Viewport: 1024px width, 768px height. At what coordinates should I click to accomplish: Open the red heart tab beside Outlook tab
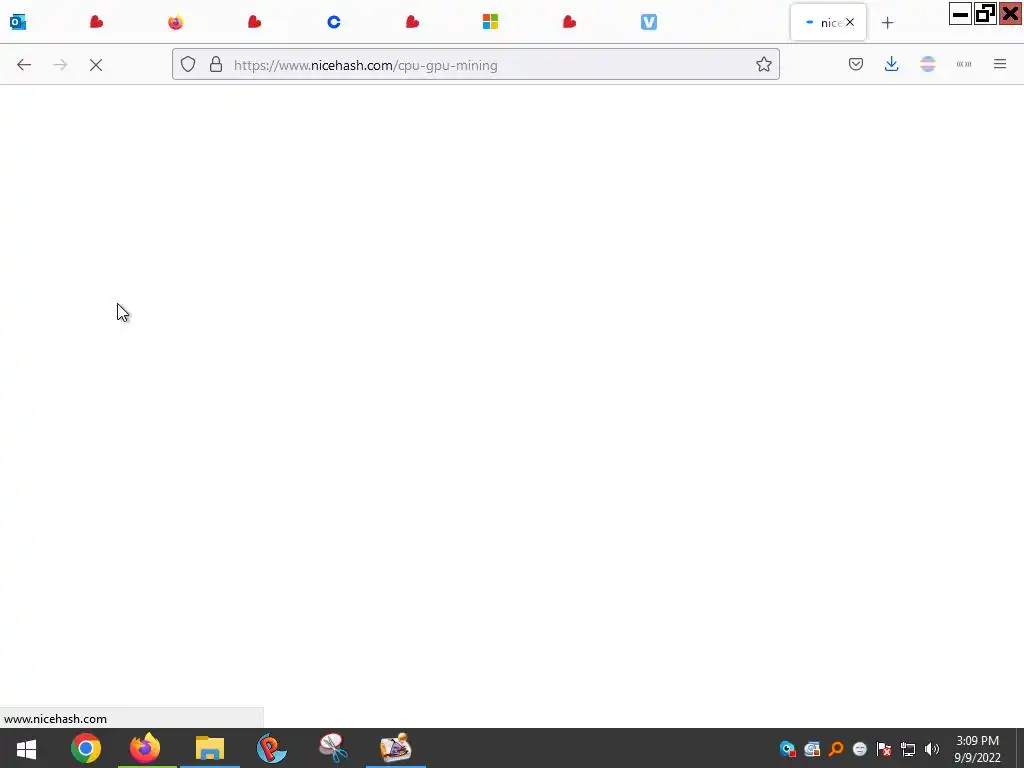97,22
